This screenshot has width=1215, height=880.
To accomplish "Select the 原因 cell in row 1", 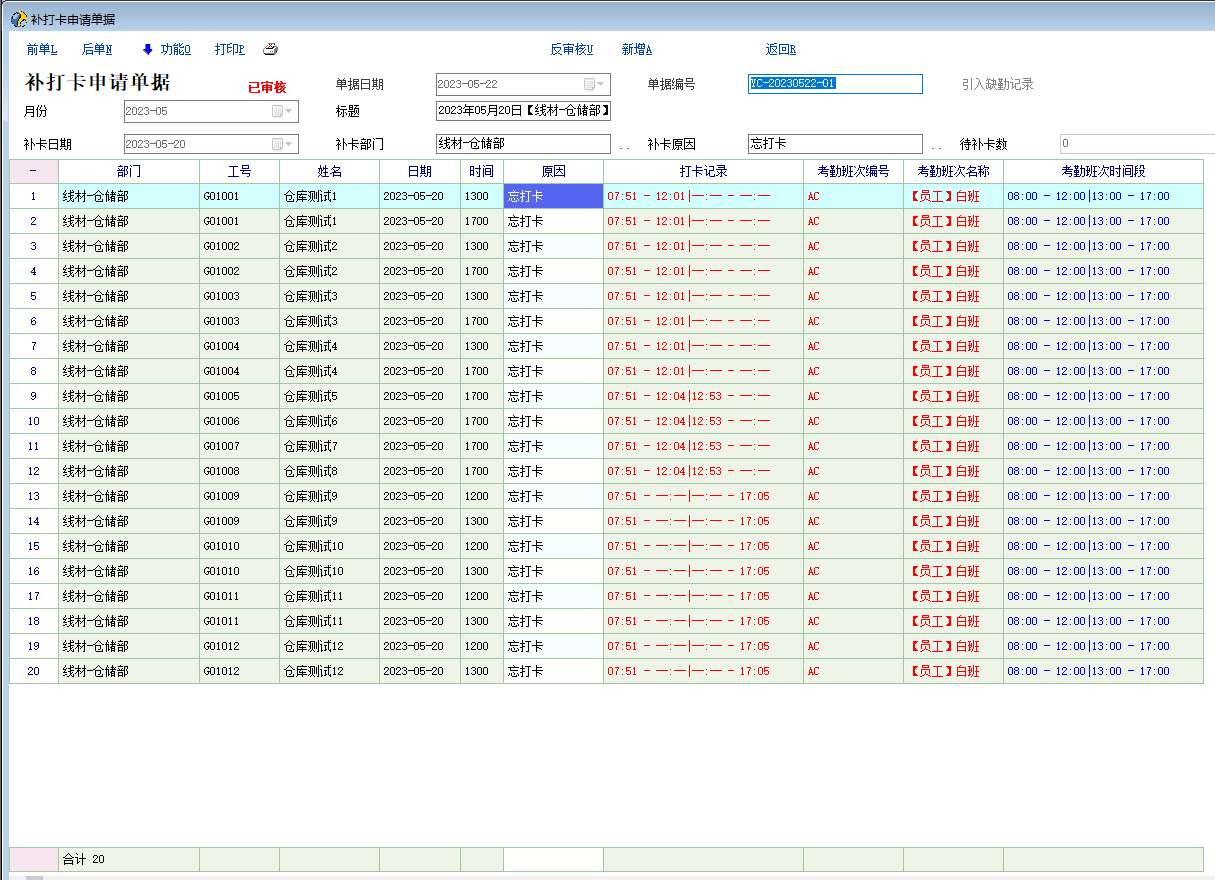I will 553,196.
